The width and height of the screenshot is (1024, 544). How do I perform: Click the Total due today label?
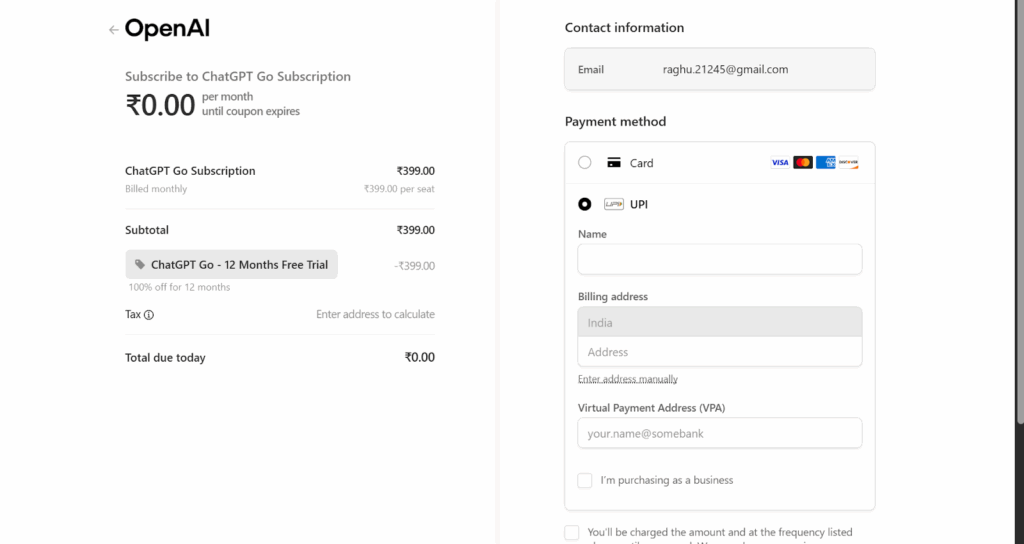pyautogui.click(x=165, y=358)
